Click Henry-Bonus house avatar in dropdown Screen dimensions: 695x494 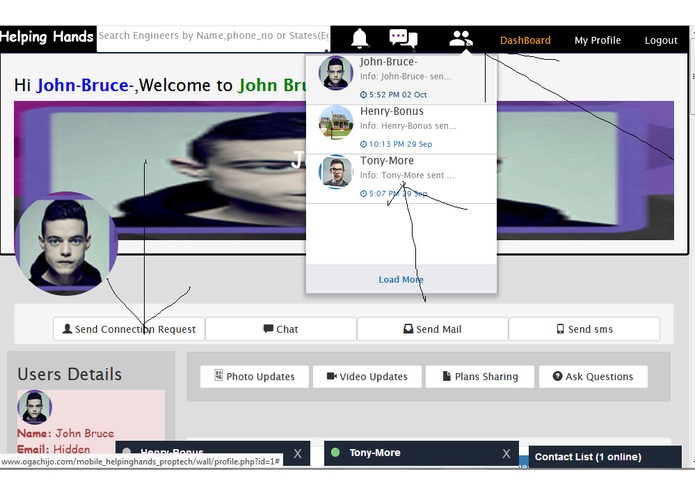[336, 122]
